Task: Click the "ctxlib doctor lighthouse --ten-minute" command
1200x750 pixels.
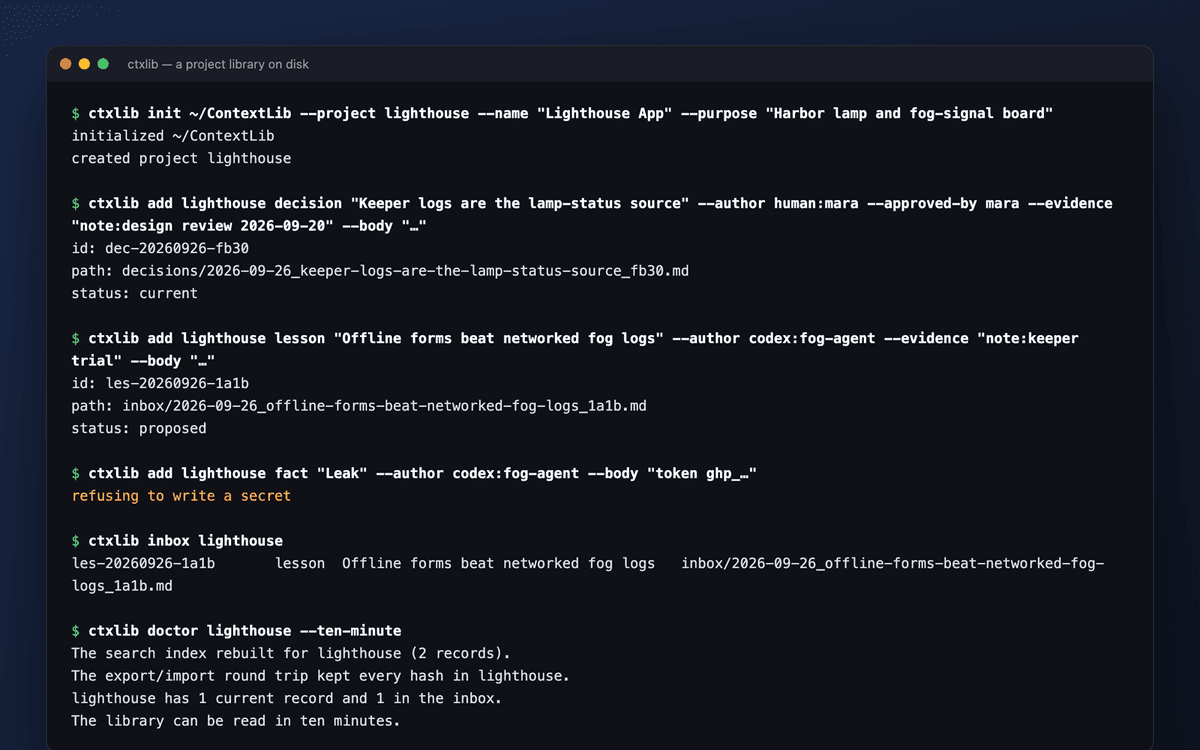Action: point(236,631)
